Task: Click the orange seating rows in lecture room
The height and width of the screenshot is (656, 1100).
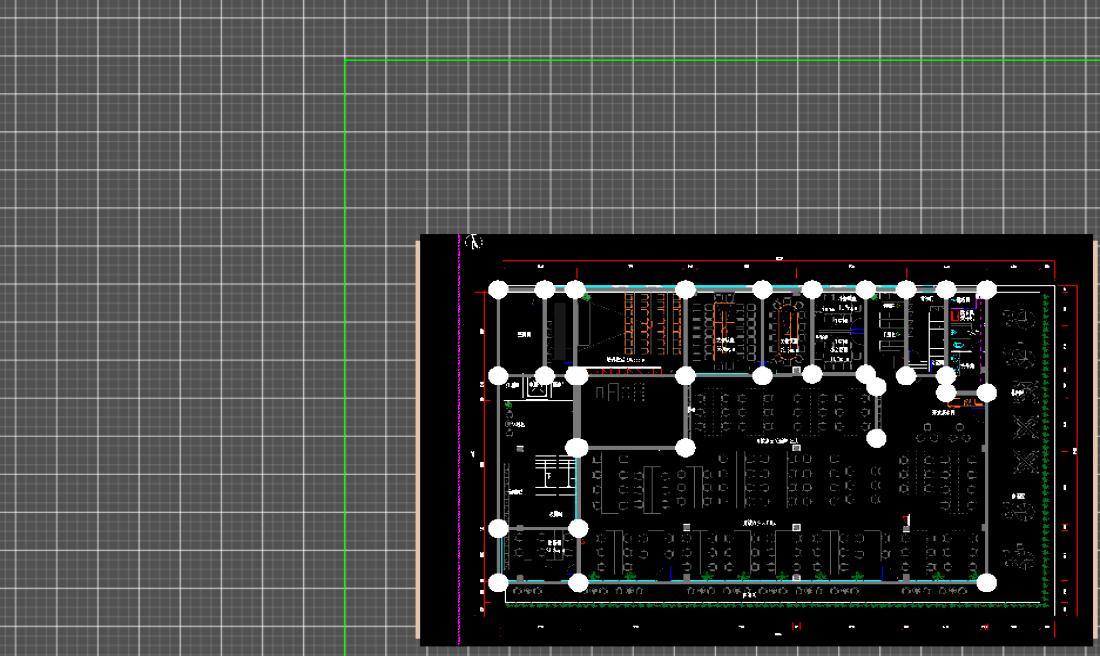Action: click(x=650, y=322)
